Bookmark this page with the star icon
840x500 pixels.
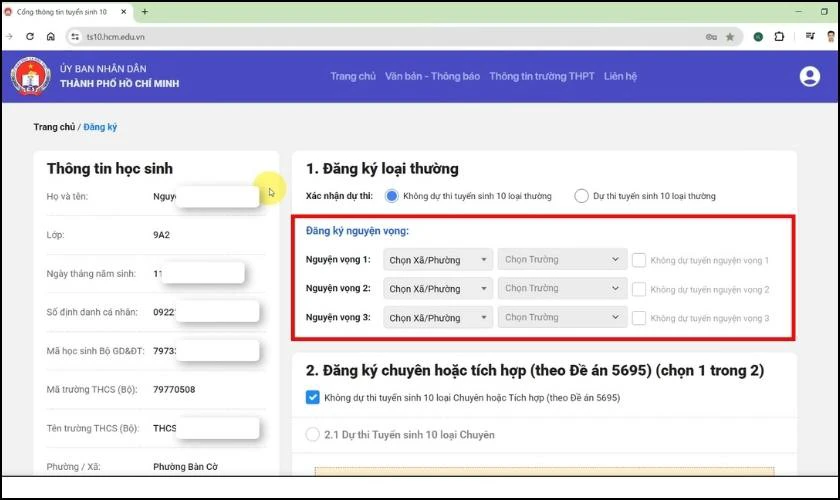tap(730, 37)
